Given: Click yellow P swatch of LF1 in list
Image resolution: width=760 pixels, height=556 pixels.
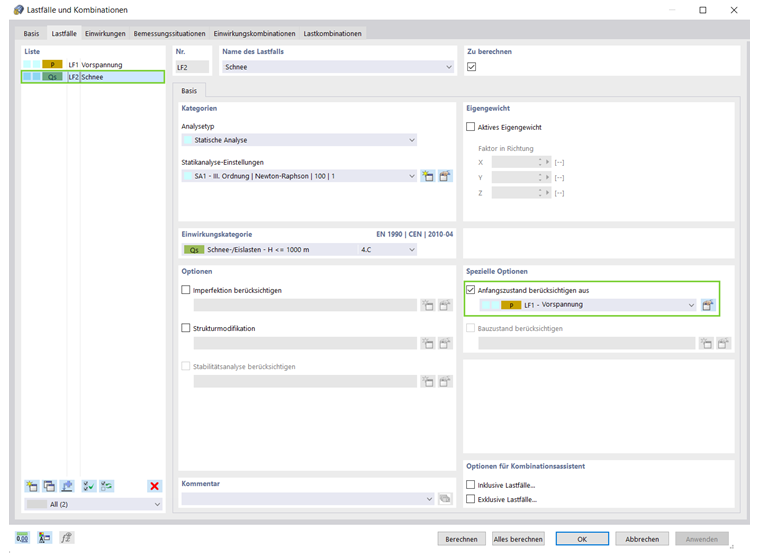Looking at the screenshot, I should pyautogui.click(x=52, y=64).
